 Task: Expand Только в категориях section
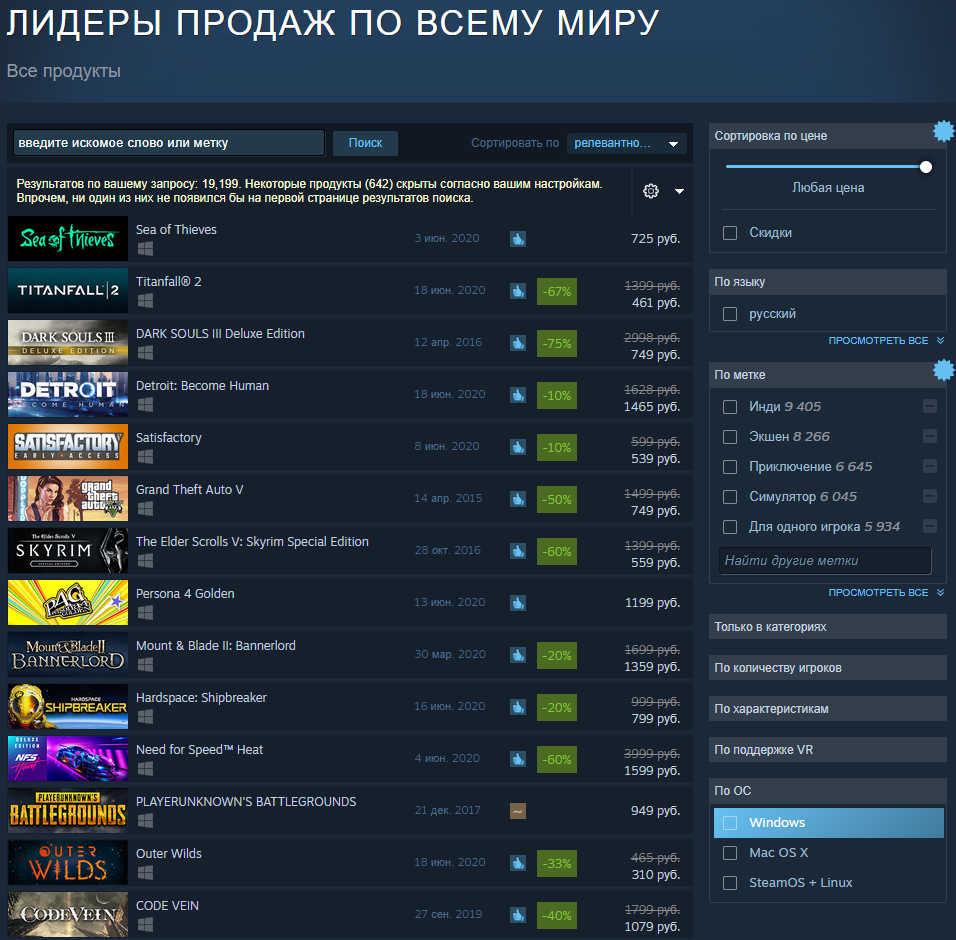click(x=827, y=627)
